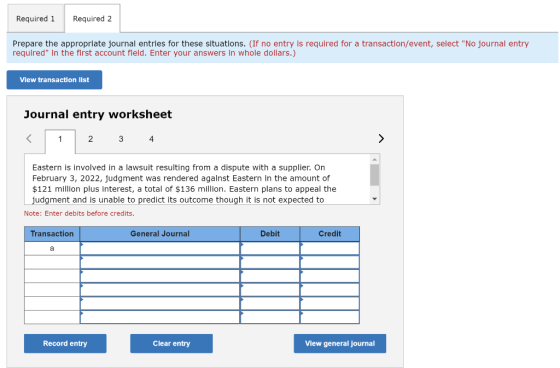This screenshot has width=560, height=368.
Task: Click the Credit field in fourth row
Action: coord(330,290)
